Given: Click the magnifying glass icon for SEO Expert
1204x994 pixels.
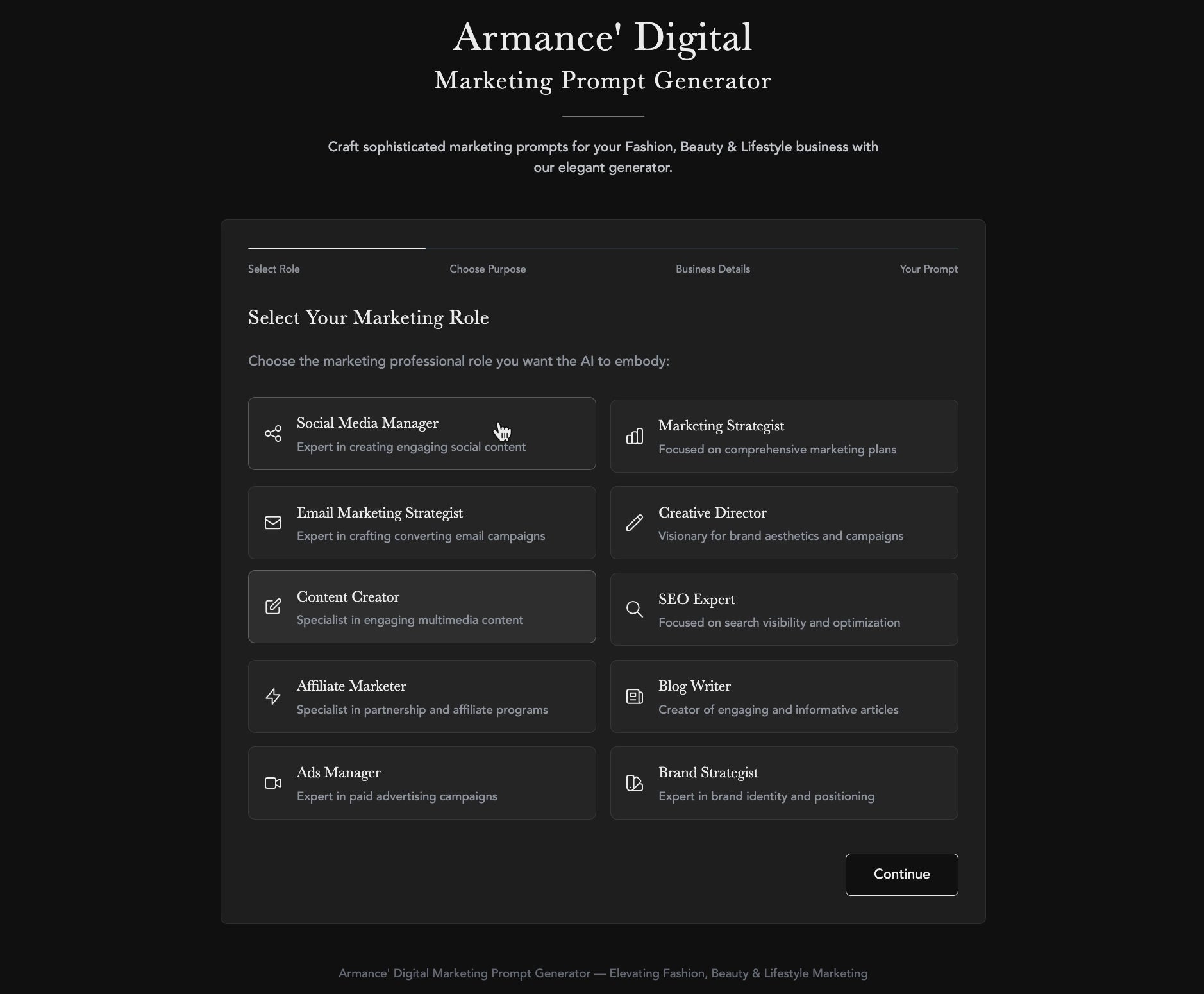Looking at the screenshot, I should 634,609.
